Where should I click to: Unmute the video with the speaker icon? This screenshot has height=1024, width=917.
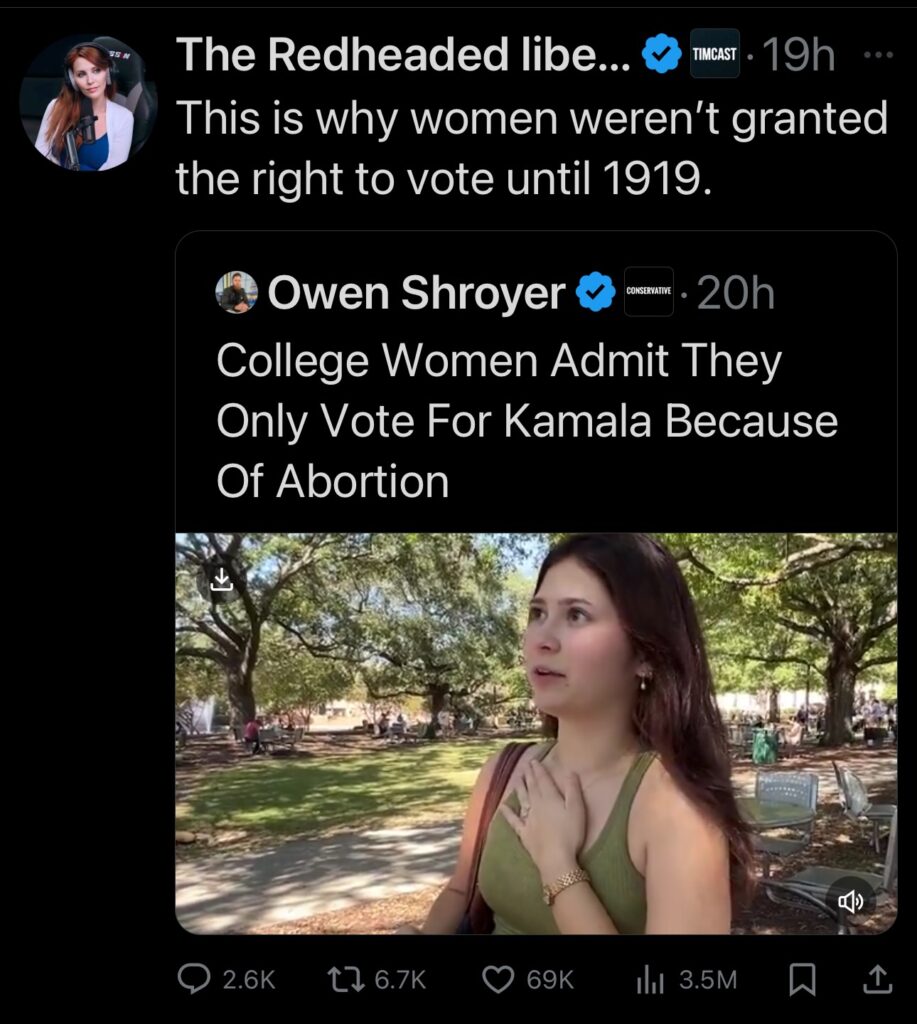851,902
